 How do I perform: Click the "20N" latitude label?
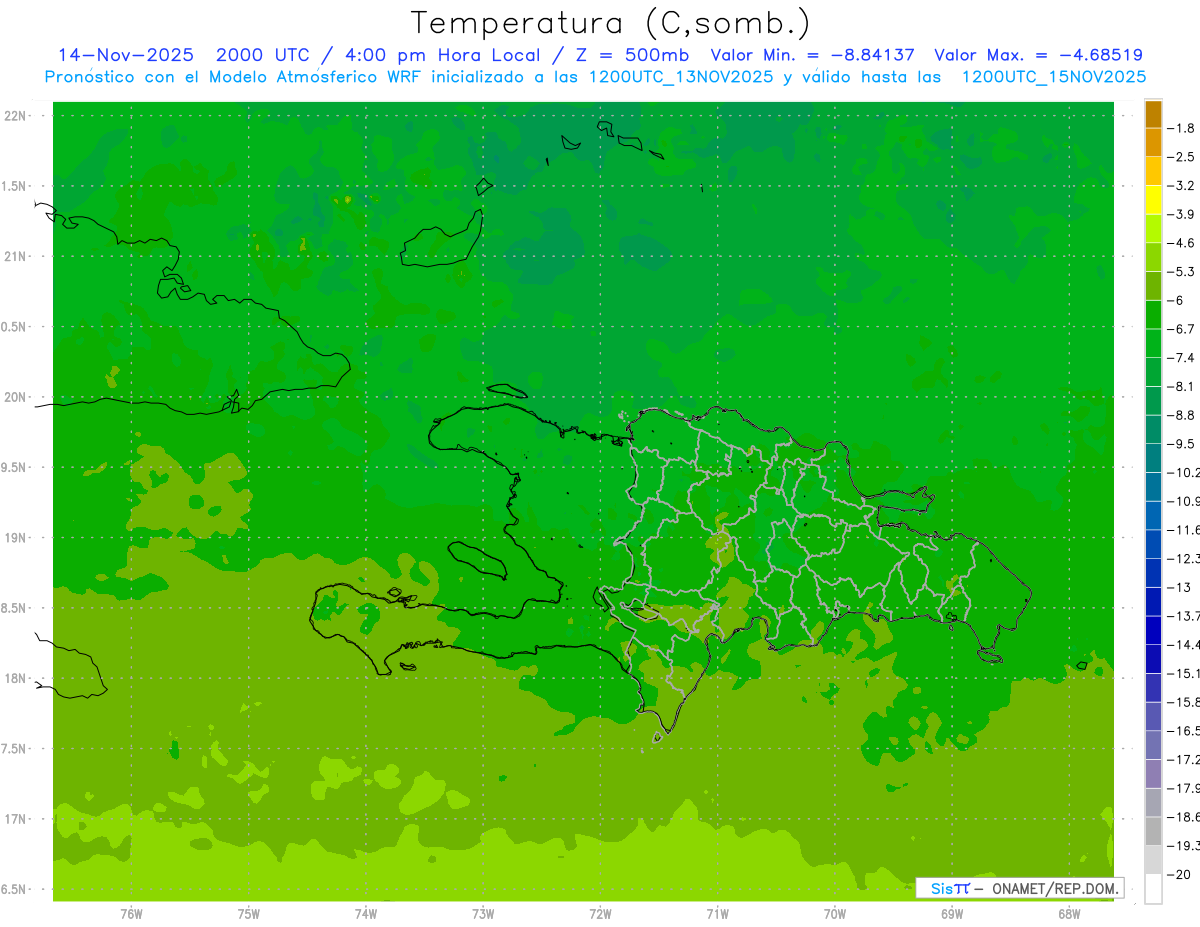click(17, 397)
